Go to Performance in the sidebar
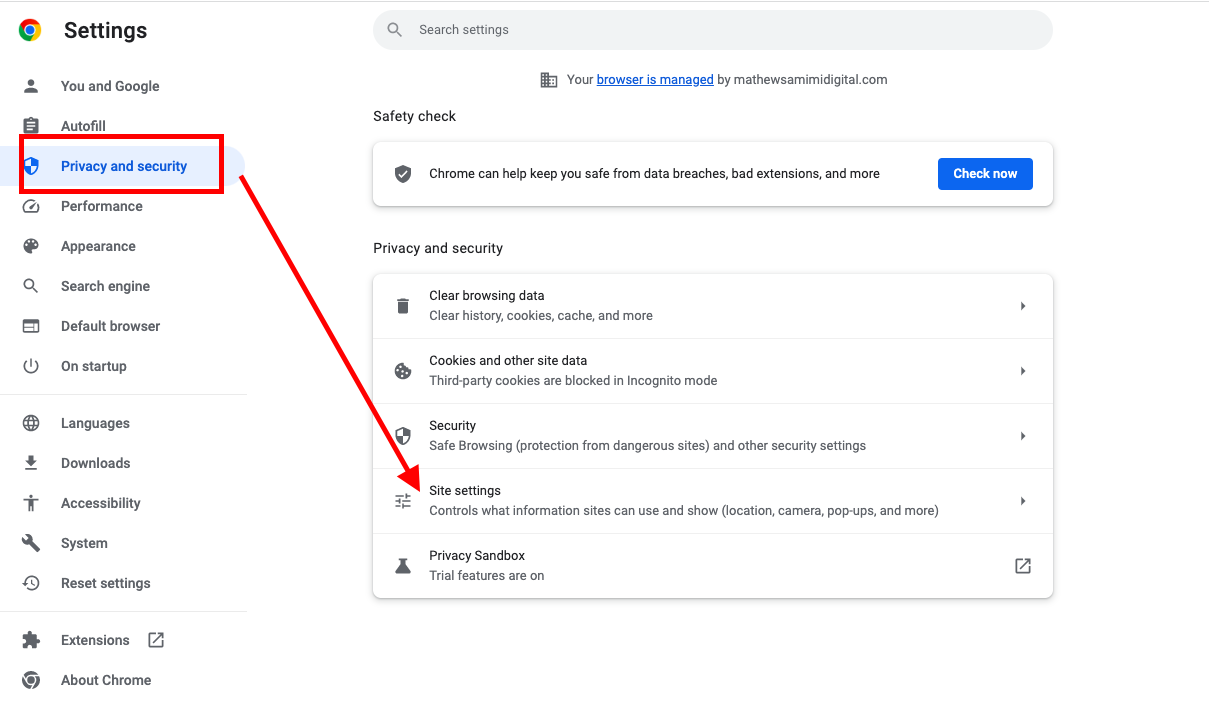Screen dimensions: 1209x721 click(x=101, y=206)
